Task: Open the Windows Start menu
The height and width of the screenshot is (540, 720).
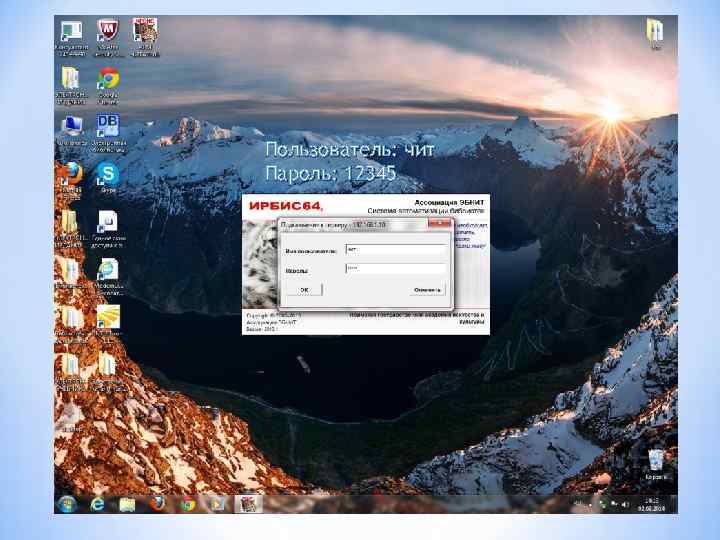Action: (67, 504)
